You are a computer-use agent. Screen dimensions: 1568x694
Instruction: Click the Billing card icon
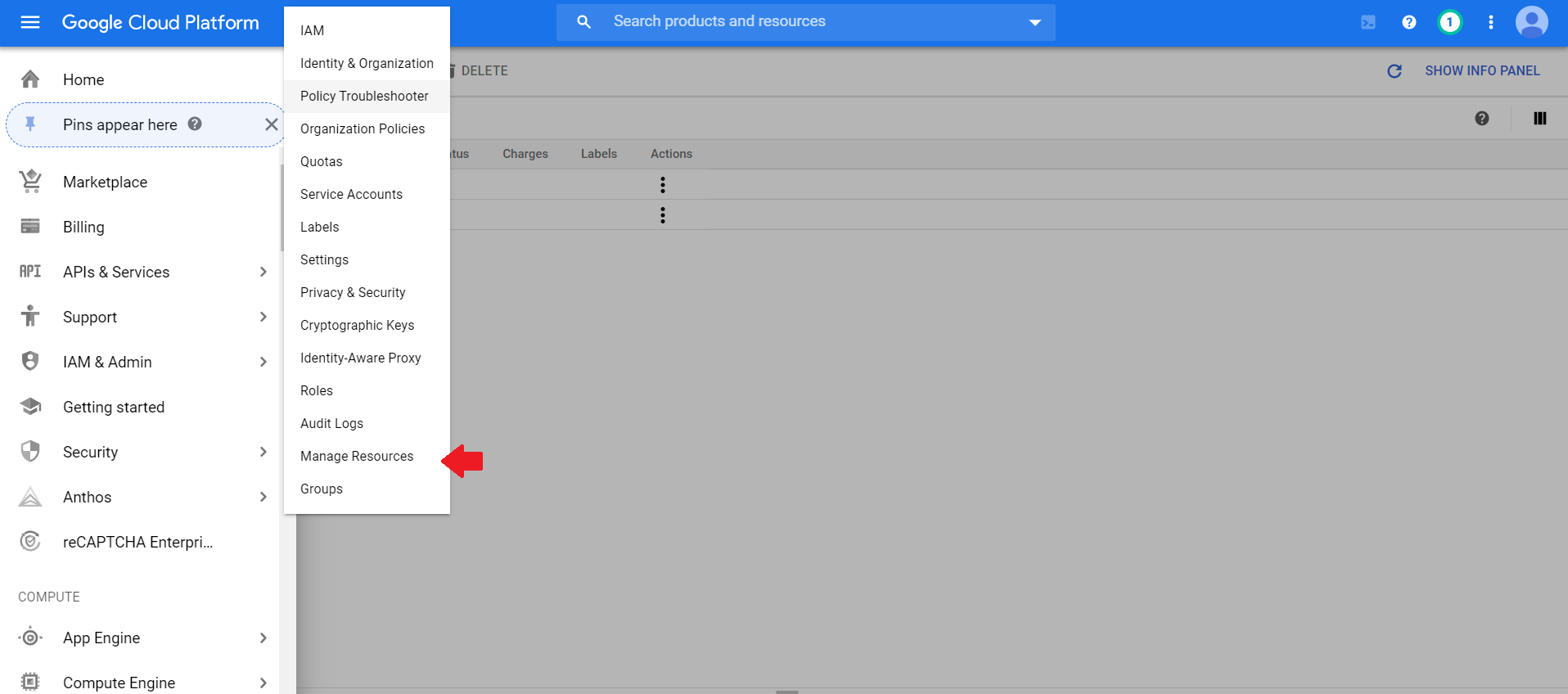(30, 226)
